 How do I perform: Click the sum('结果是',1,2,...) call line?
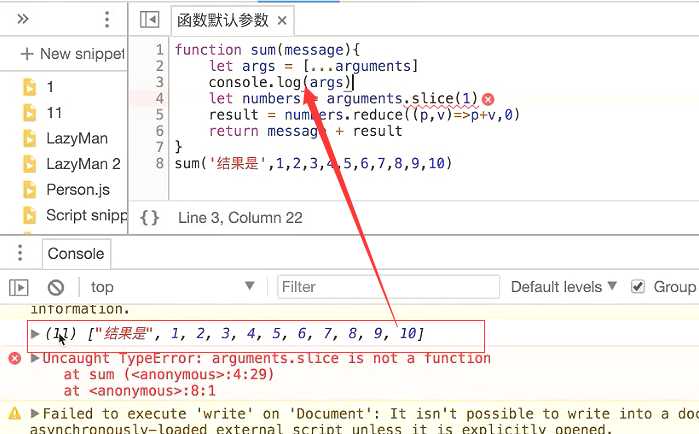[x=313, y=164]
